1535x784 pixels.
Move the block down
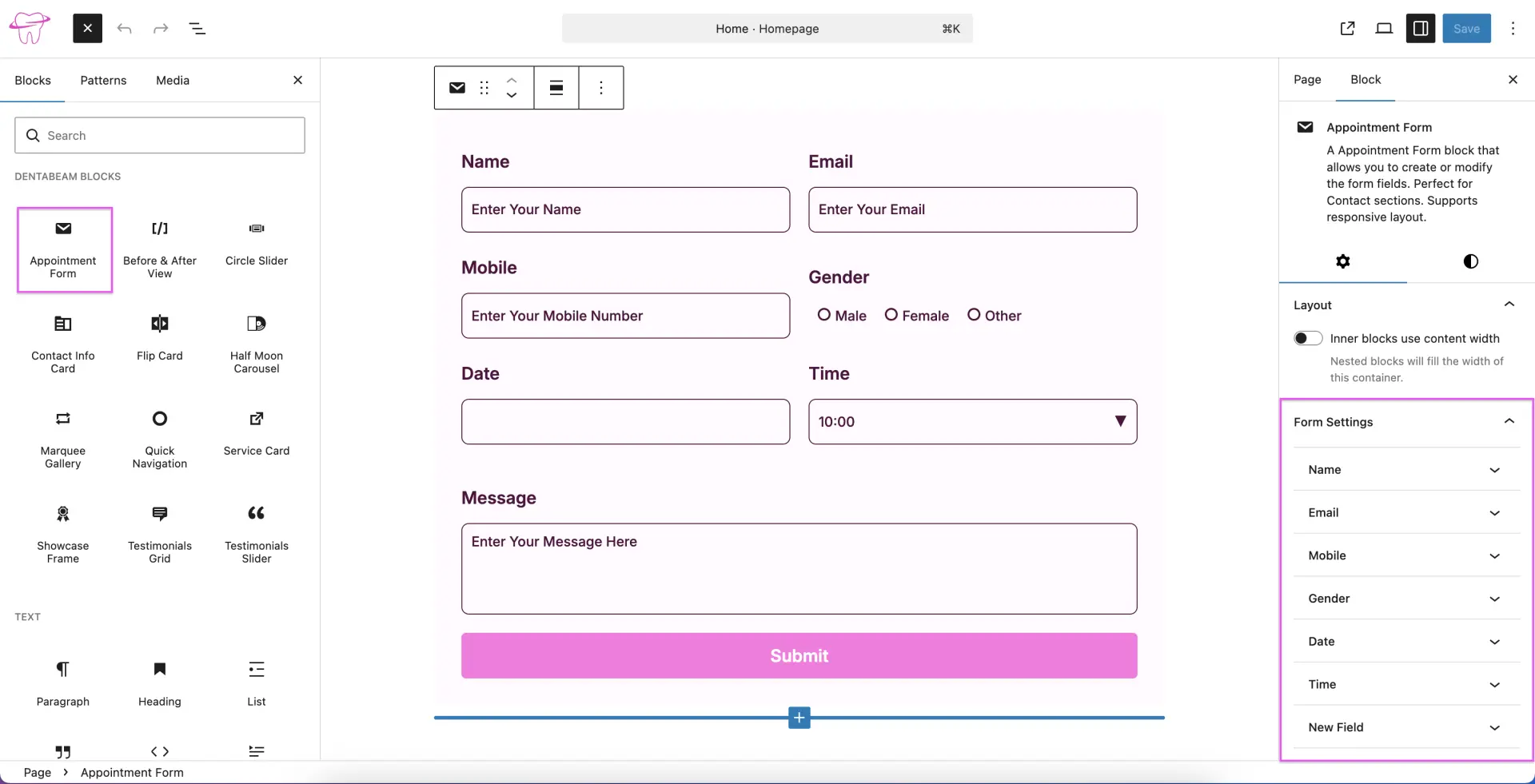click(512, 96)
